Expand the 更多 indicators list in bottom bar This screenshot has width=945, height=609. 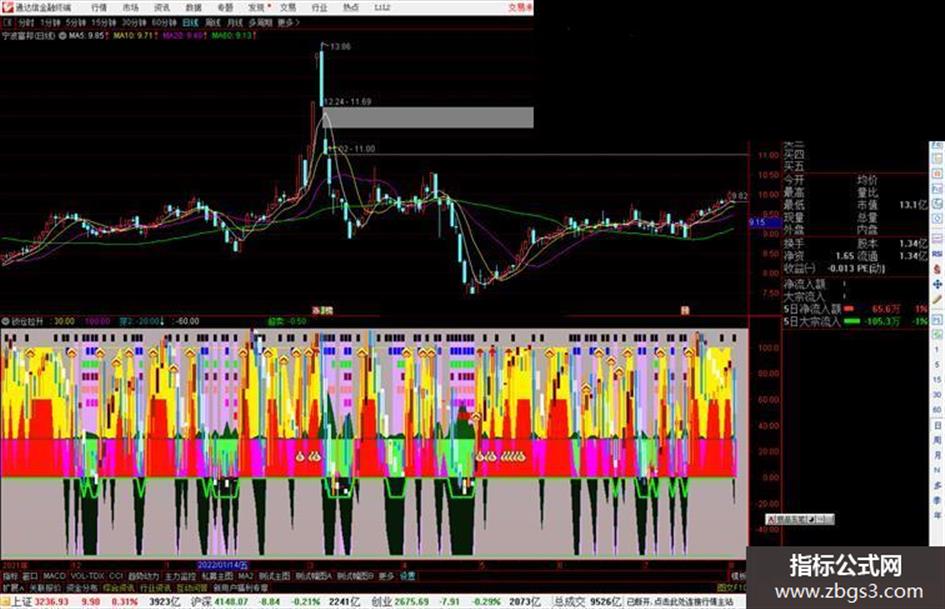pos(386,576)
